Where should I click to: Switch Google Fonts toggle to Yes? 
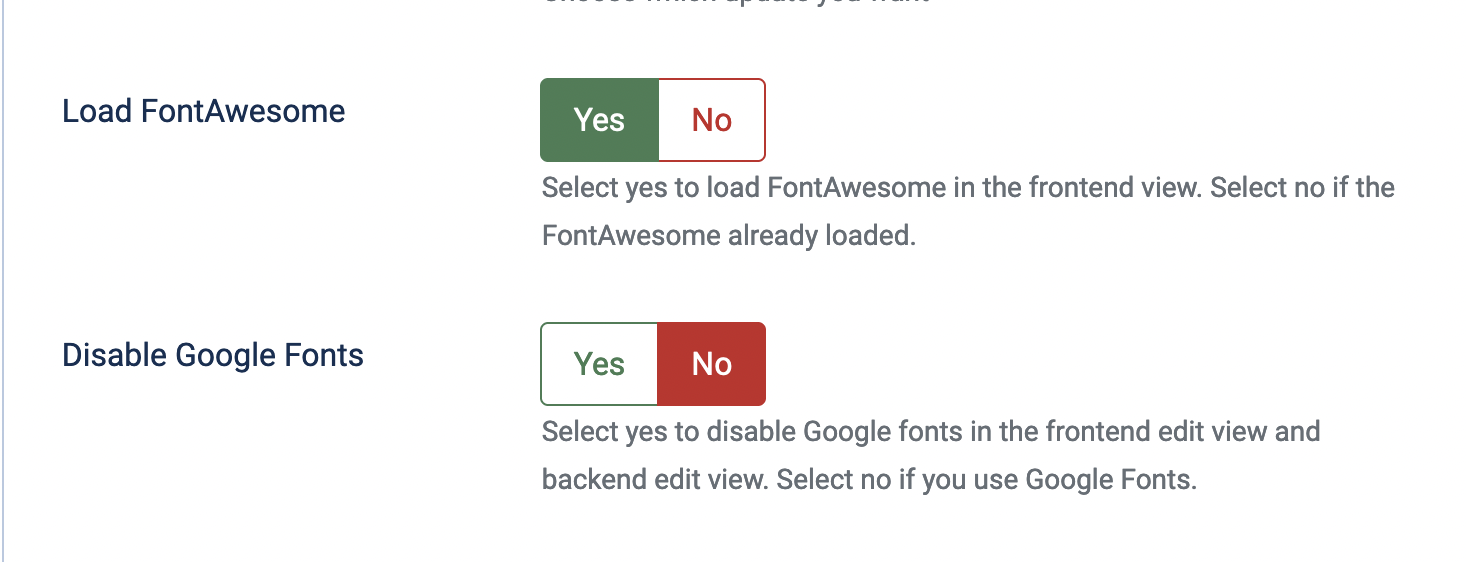[599, 364]
